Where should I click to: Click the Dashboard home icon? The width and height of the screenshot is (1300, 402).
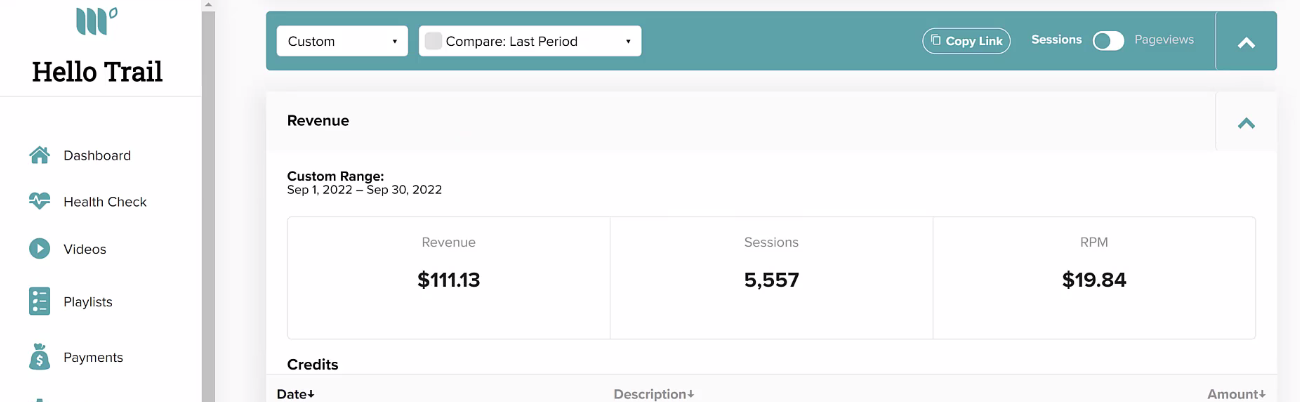click(x=39, y=155)
